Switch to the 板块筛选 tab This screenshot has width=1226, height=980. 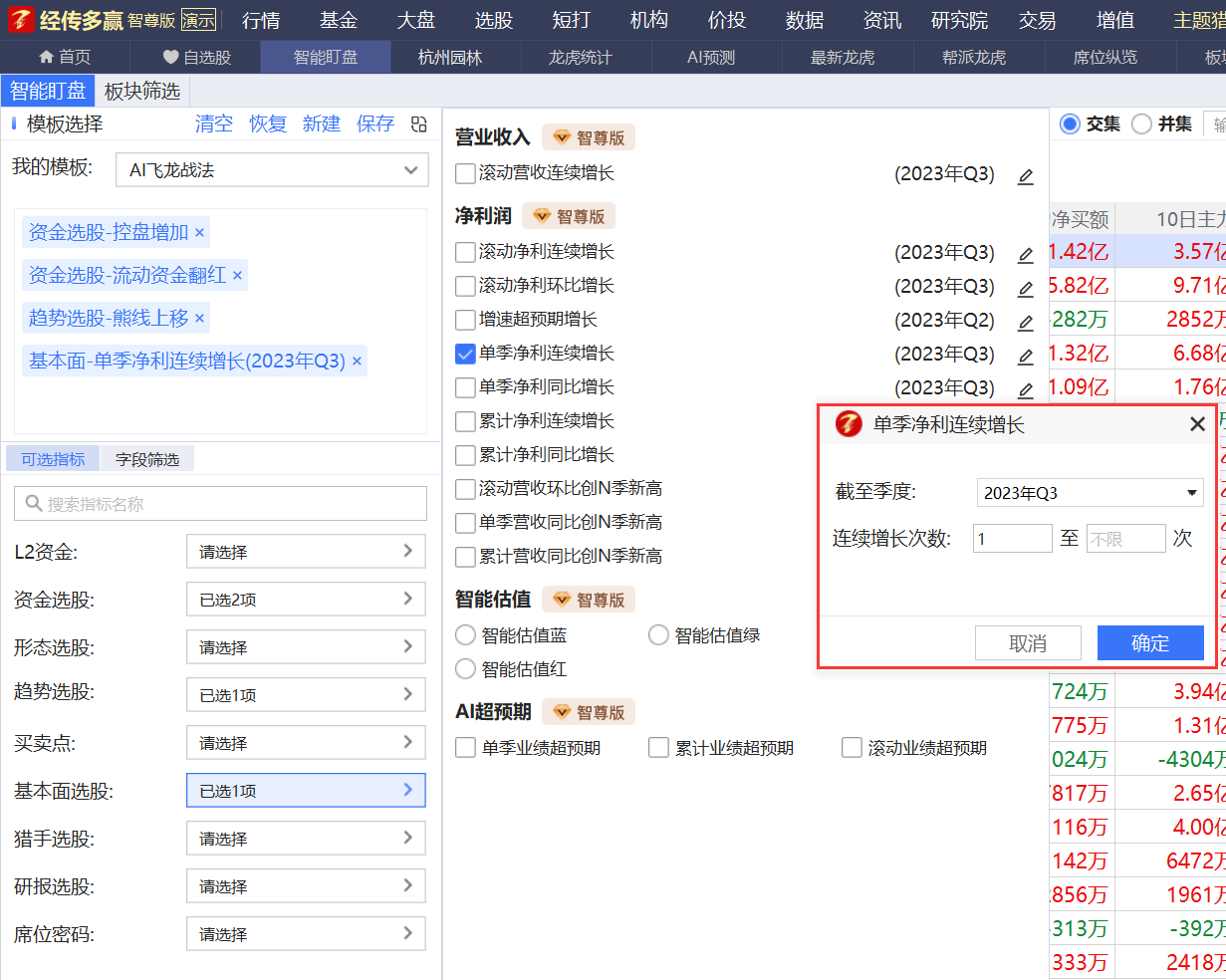click(142, 92)
